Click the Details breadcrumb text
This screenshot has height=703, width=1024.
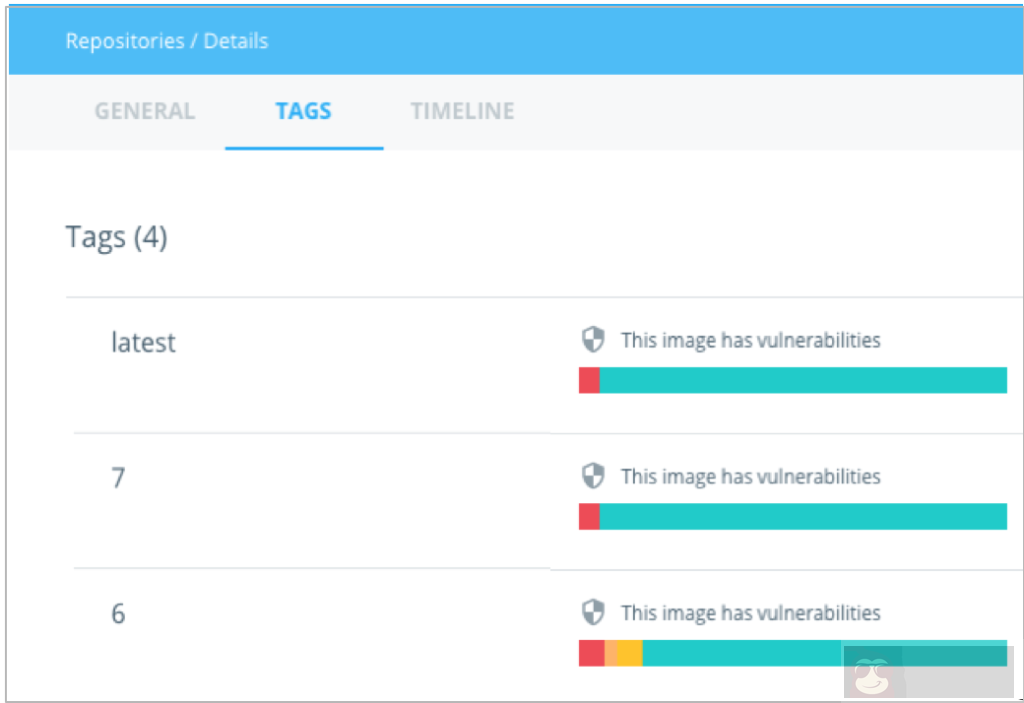point(238,40)
